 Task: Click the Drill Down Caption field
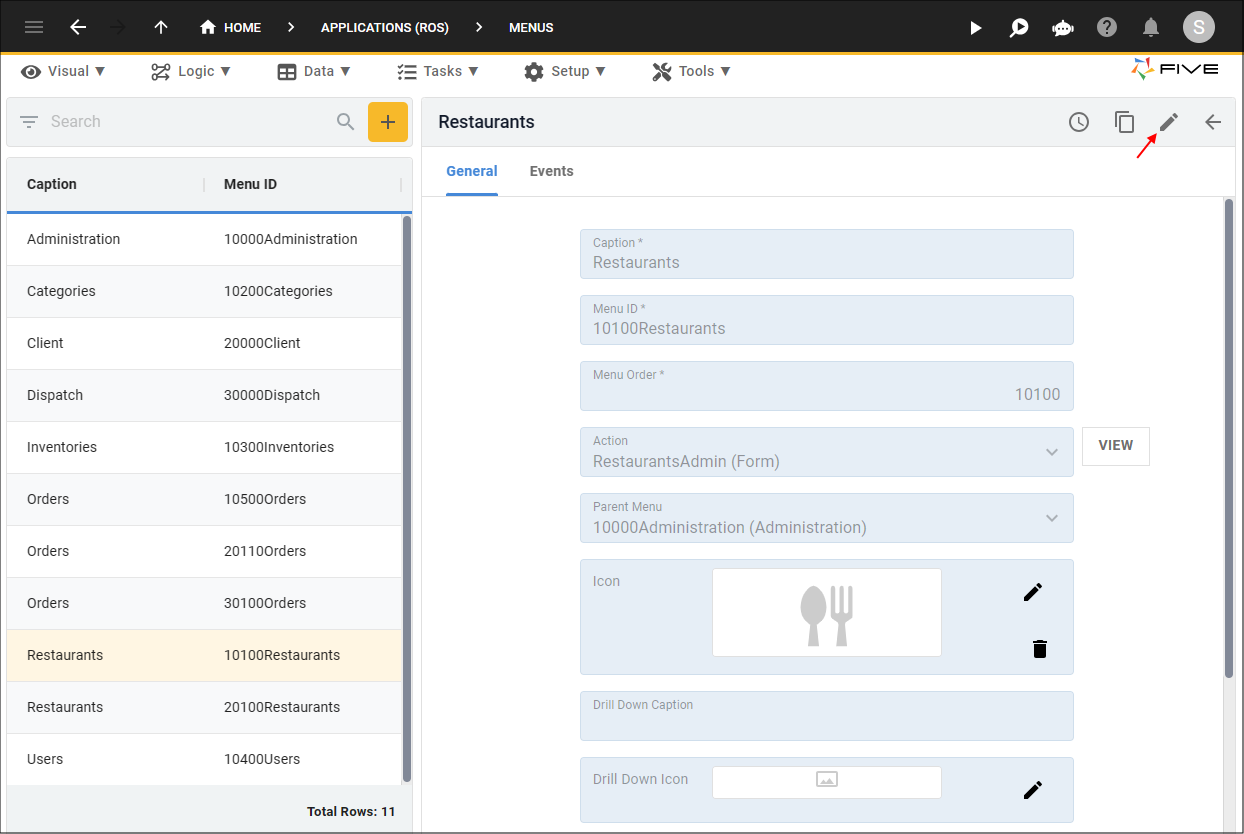pos(827,716)
